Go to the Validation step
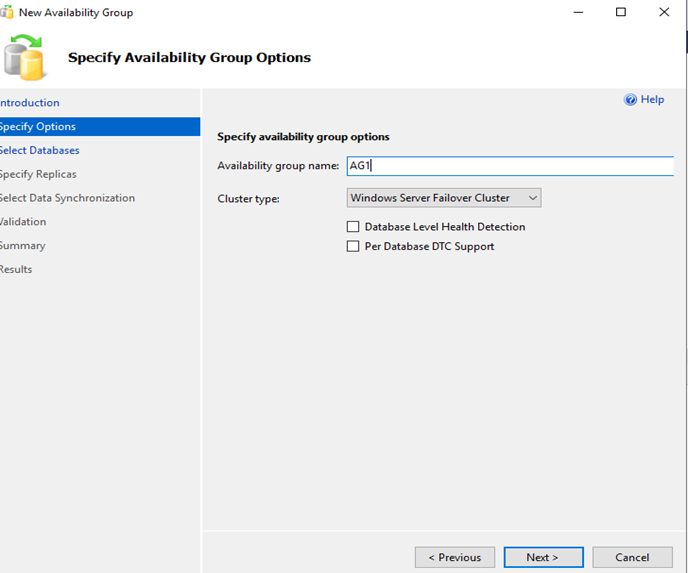Image resolution: width=688 pixels, height=573 pixels. click(x=23, y=222)
